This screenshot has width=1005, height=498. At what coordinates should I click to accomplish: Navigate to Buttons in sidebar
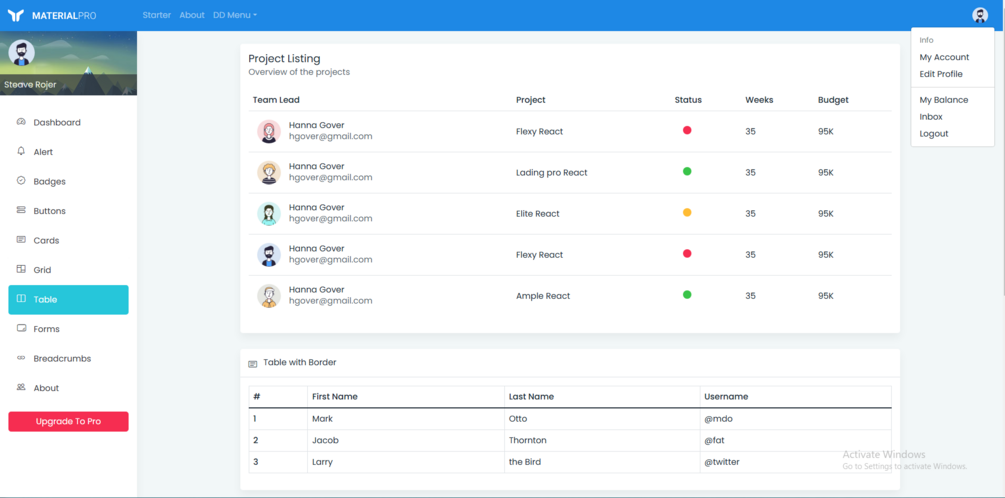click(68, 211)
